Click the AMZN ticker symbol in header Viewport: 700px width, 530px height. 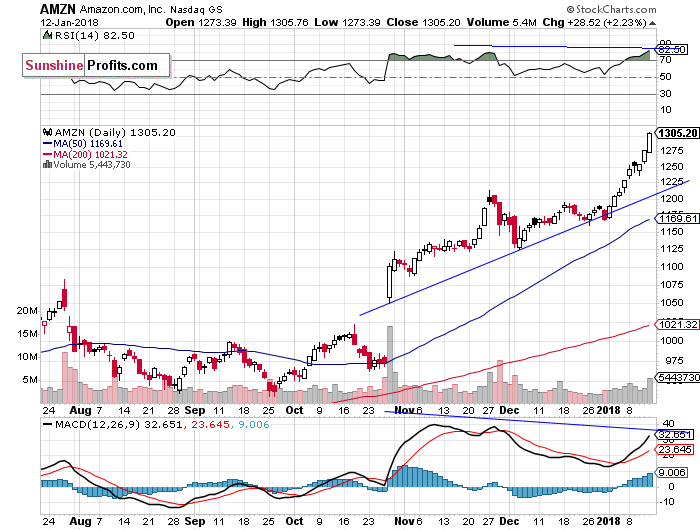58,9
